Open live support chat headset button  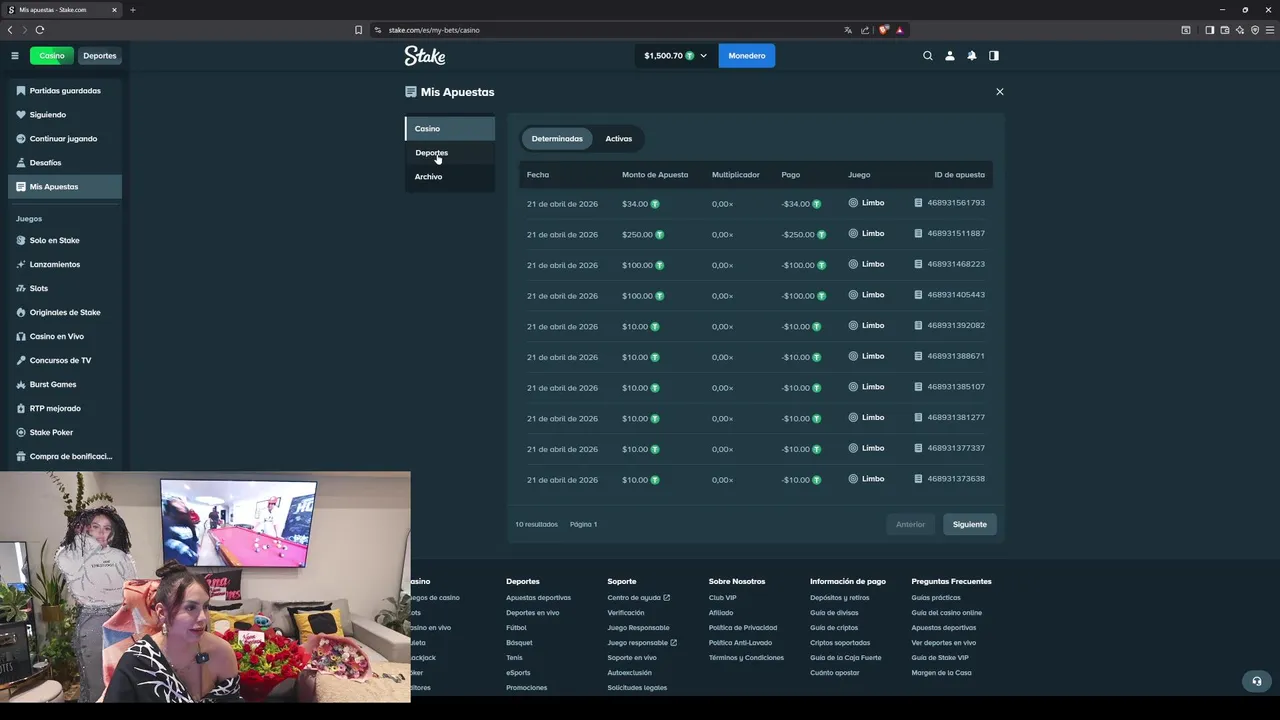1257,681
